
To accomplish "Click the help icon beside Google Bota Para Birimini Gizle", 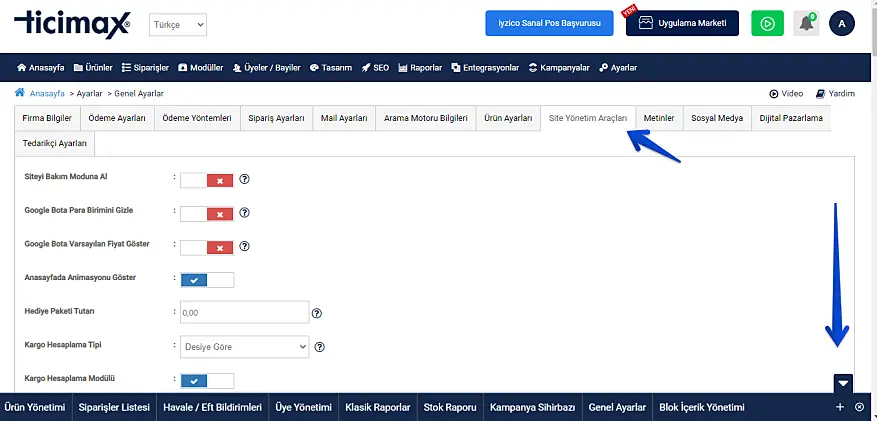I will pos(244,213).
